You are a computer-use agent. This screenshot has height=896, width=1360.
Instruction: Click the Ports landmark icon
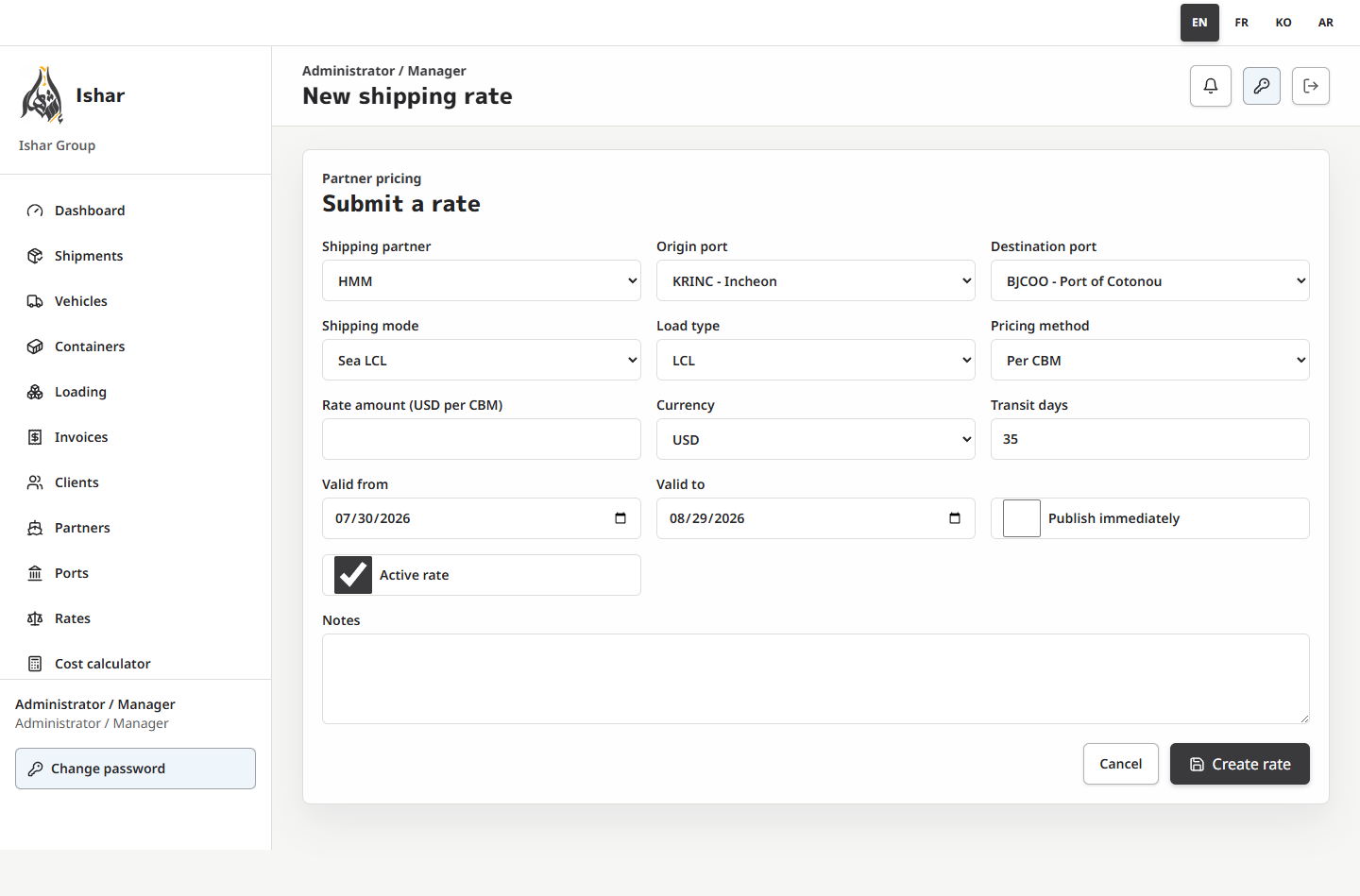point(35,573)
